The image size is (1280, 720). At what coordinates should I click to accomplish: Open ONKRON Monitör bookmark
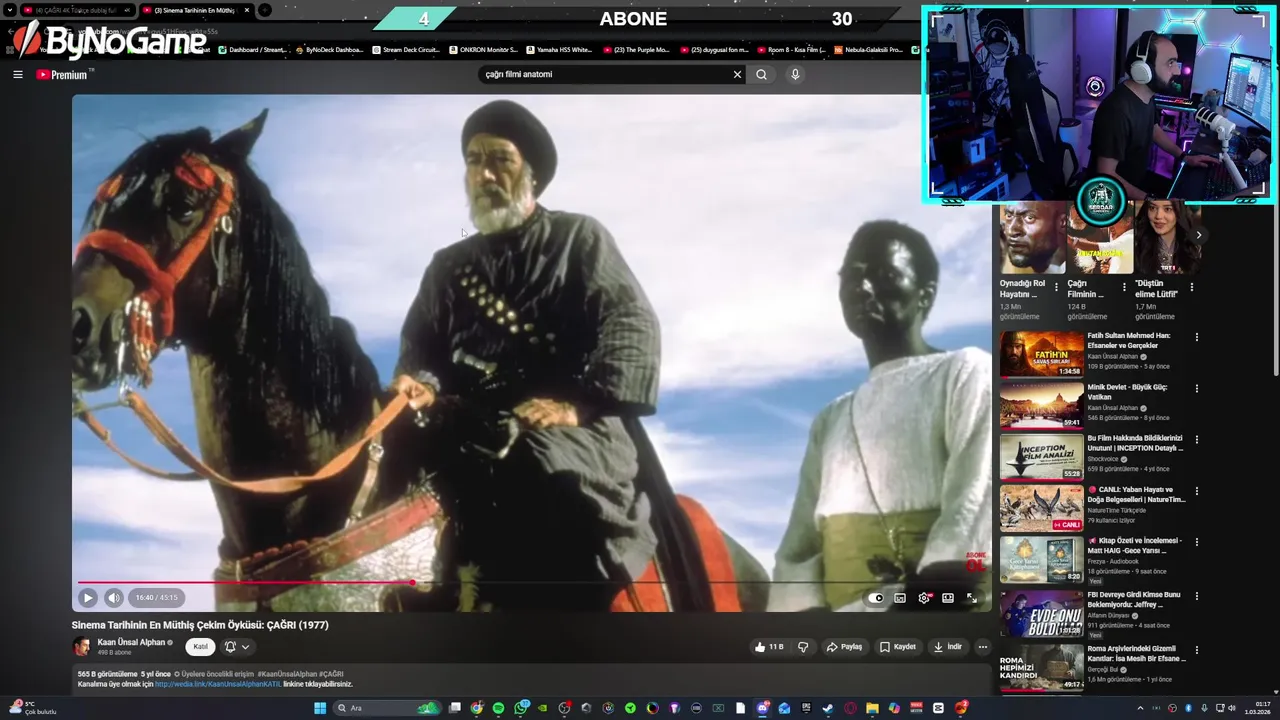(483, 49)
